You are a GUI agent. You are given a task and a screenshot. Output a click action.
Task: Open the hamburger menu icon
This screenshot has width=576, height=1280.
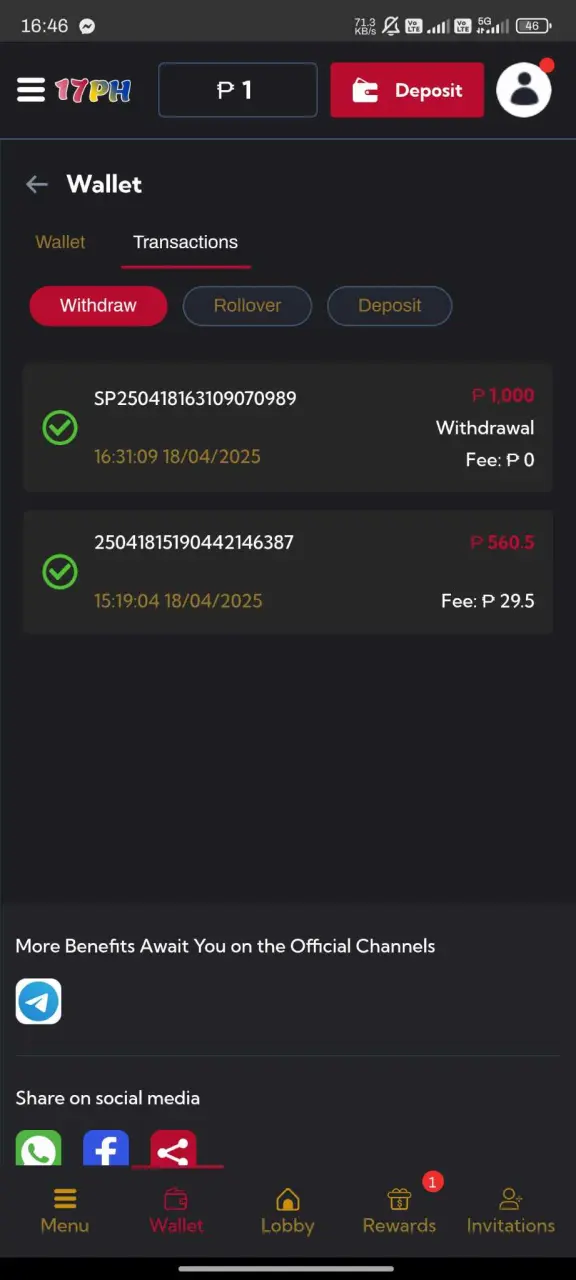pos(31,90)
